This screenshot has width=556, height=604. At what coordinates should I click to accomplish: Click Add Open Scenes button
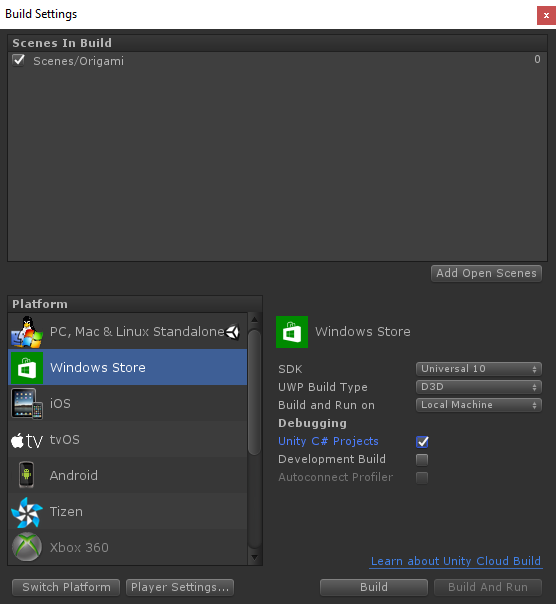coord(486,273)
